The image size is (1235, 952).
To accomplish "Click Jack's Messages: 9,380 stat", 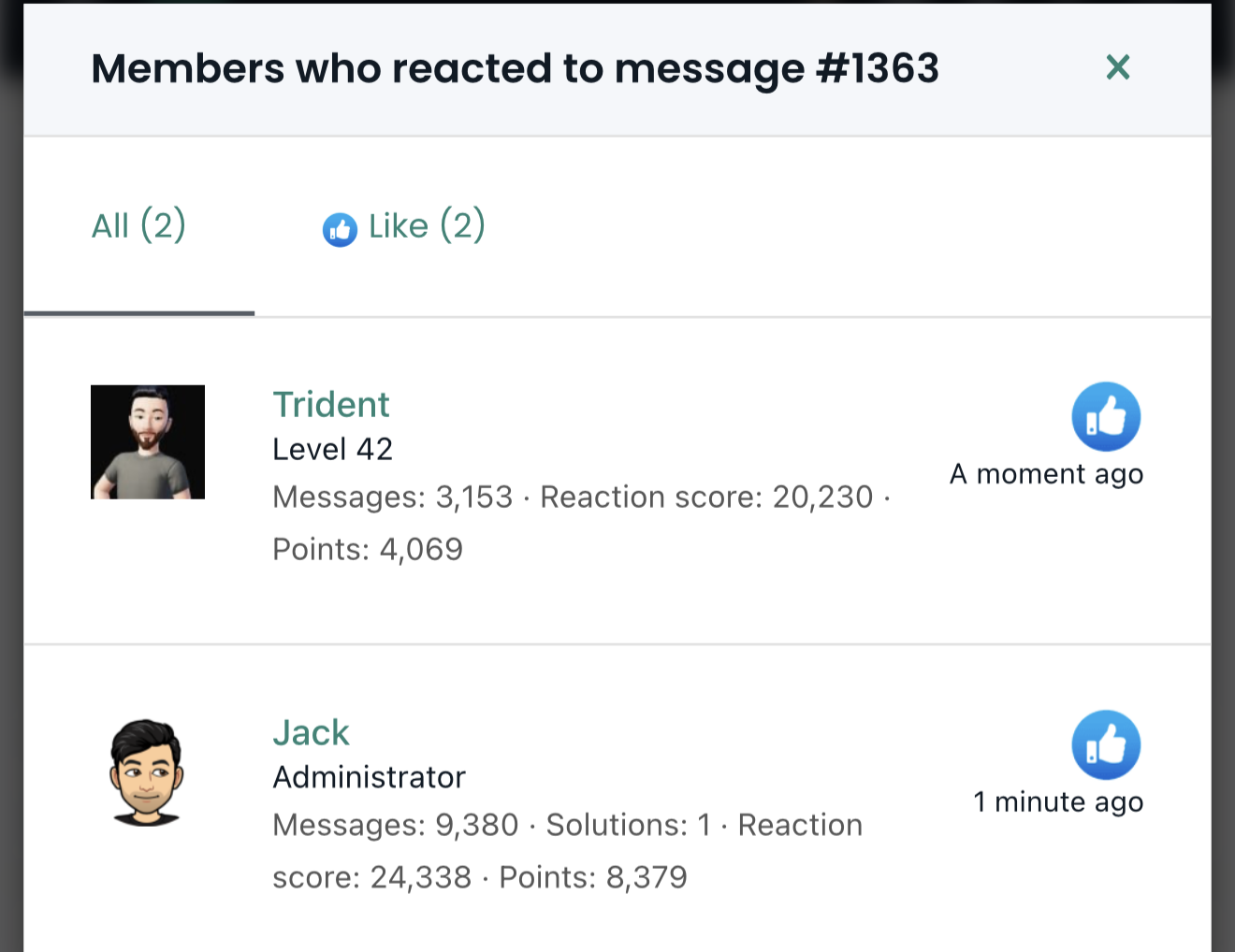I will tap(396, 825).
